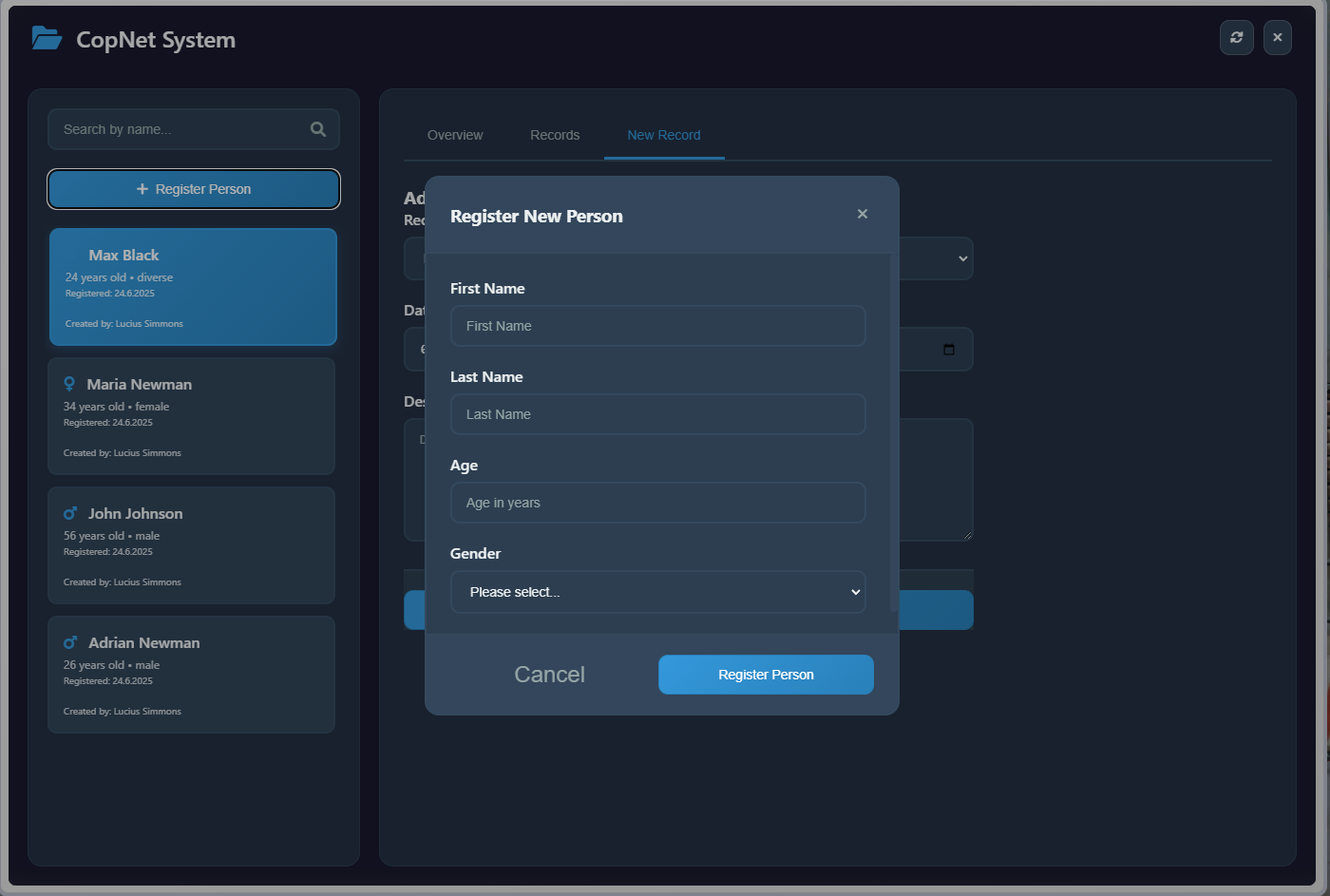1330x896 pixels.
Task: Click the 'Register New Person' dialog title
Action: [x=537, y=216]
